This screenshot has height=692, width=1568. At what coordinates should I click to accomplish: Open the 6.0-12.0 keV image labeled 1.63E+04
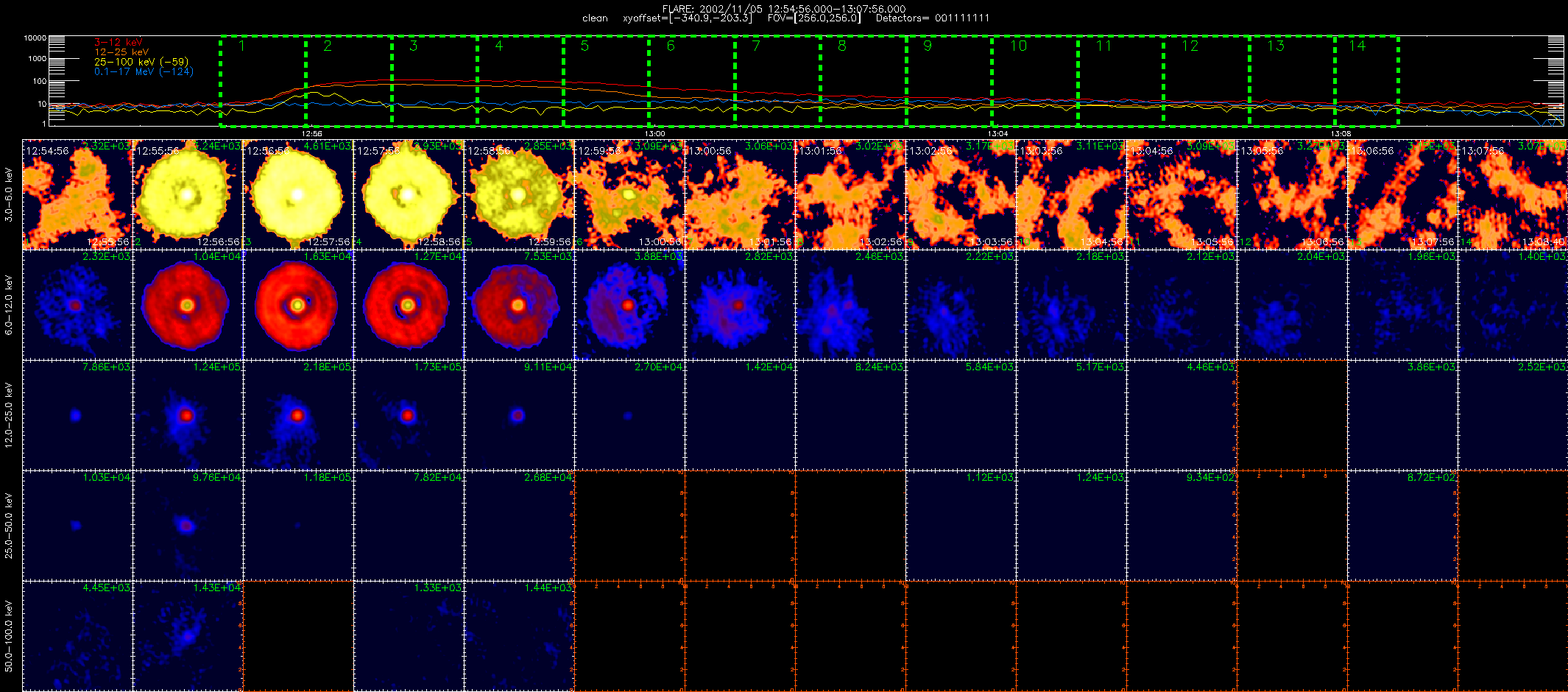coord(298,305)
